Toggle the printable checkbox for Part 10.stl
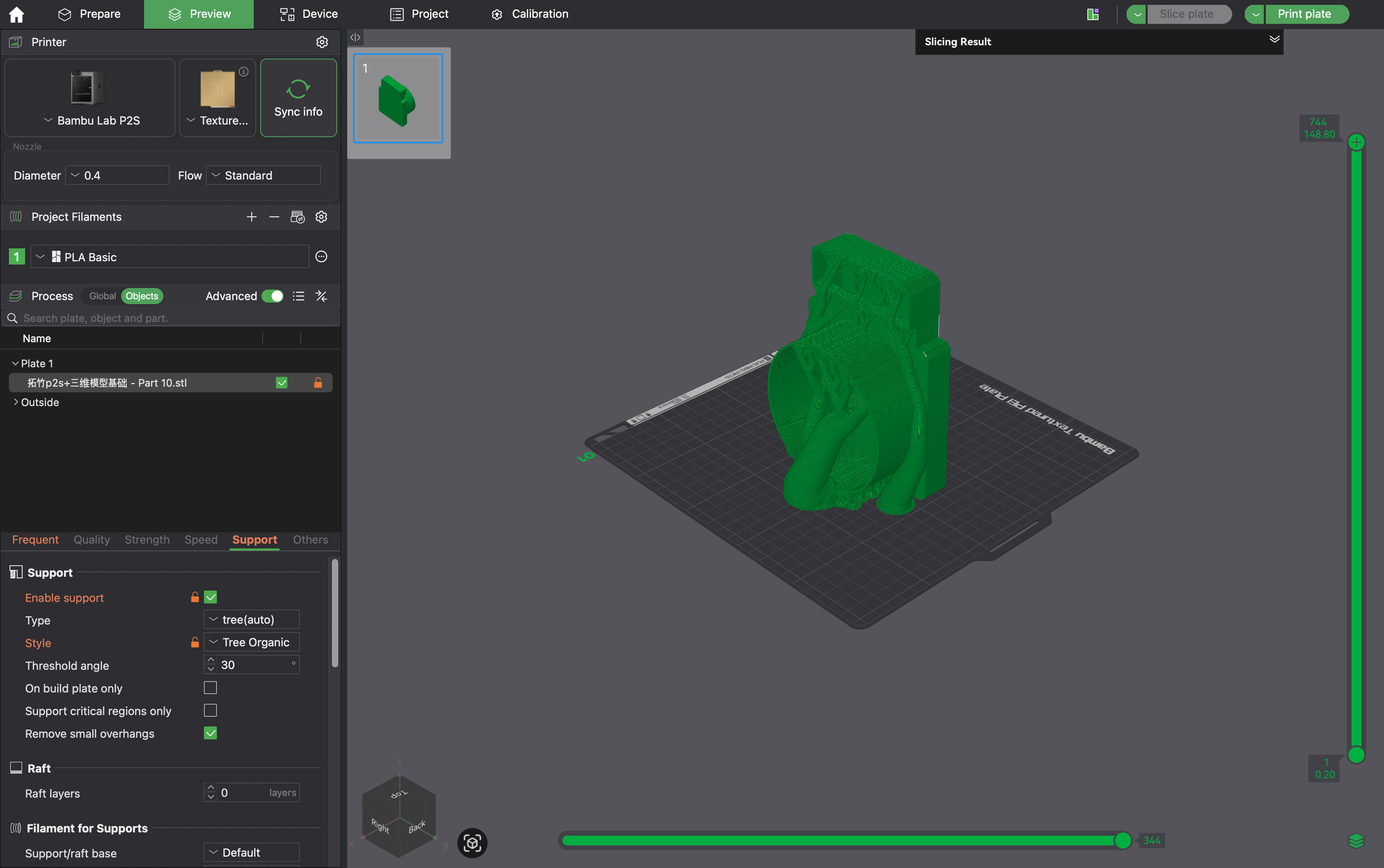Viewport: 1384px width, 868px height. coord(281,383)
